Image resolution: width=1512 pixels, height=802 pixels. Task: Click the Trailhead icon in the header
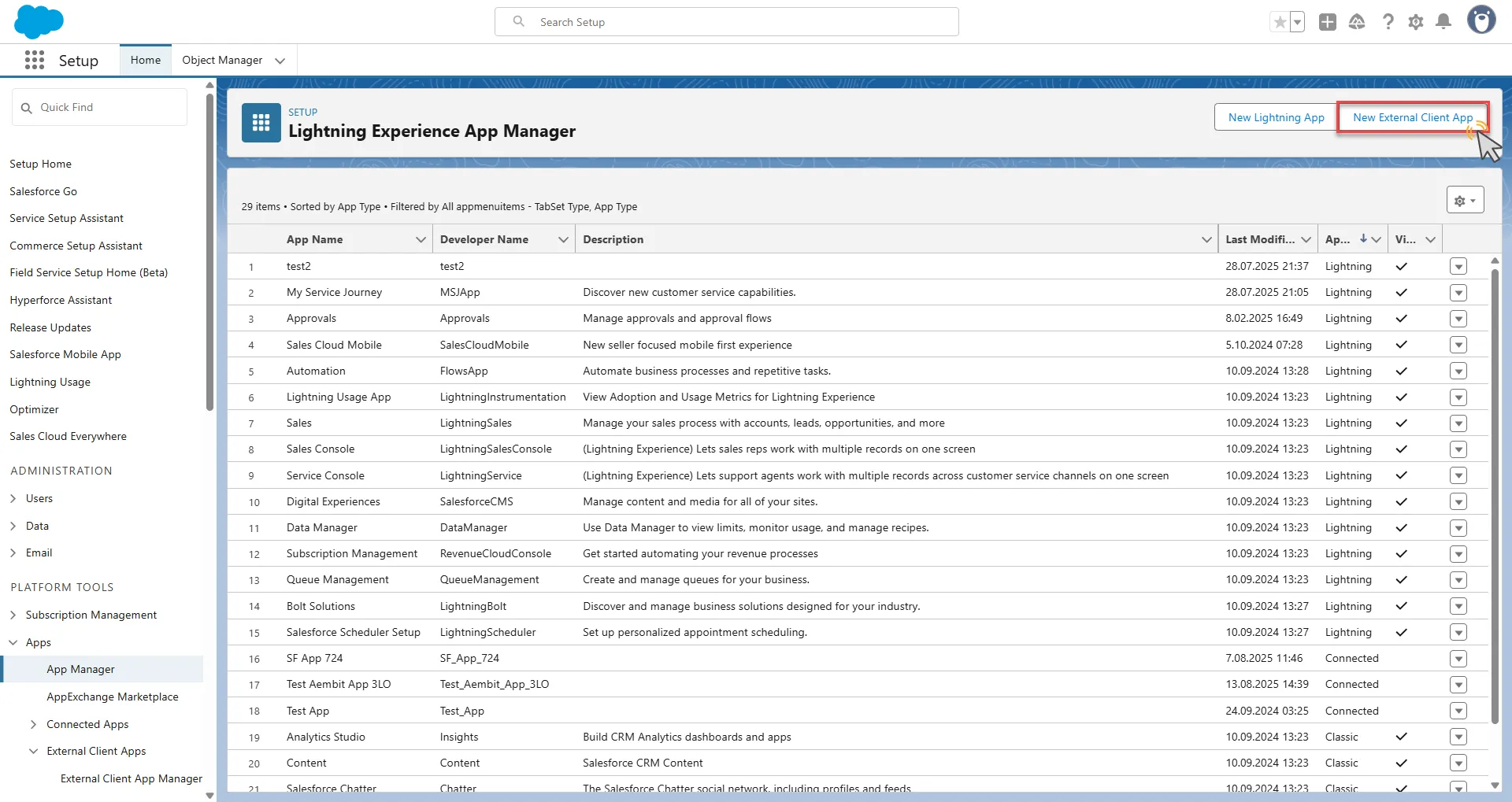(x=1357, y=21)
